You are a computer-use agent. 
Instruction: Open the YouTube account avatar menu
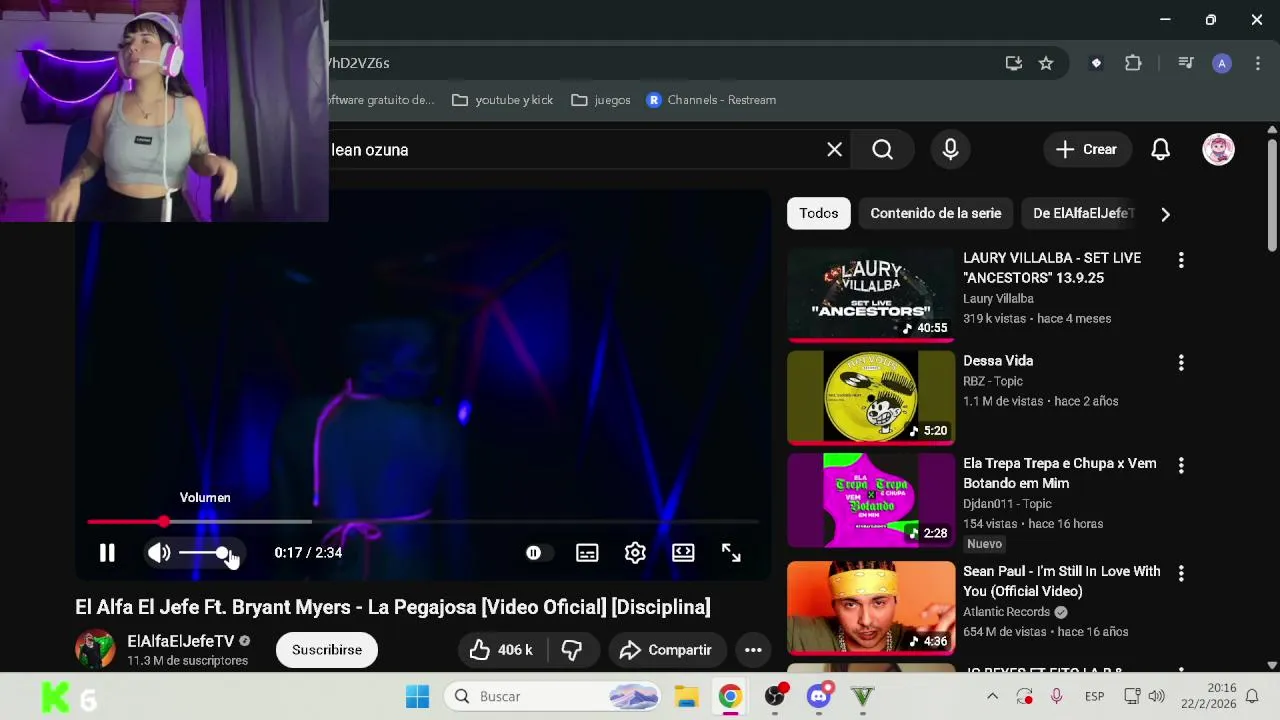coord(1218,149)
